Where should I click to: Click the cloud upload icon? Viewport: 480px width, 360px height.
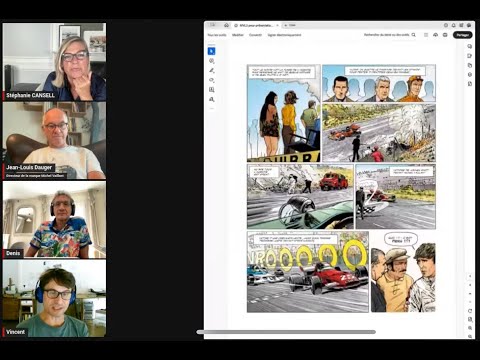435,35
